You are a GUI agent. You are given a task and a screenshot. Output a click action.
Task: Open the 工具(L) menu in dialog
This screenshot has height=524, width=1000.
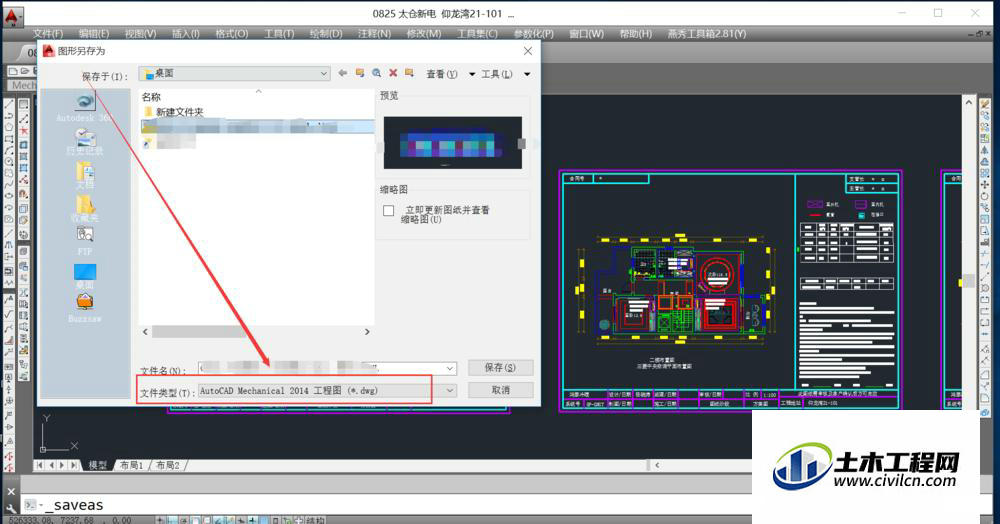496,74
